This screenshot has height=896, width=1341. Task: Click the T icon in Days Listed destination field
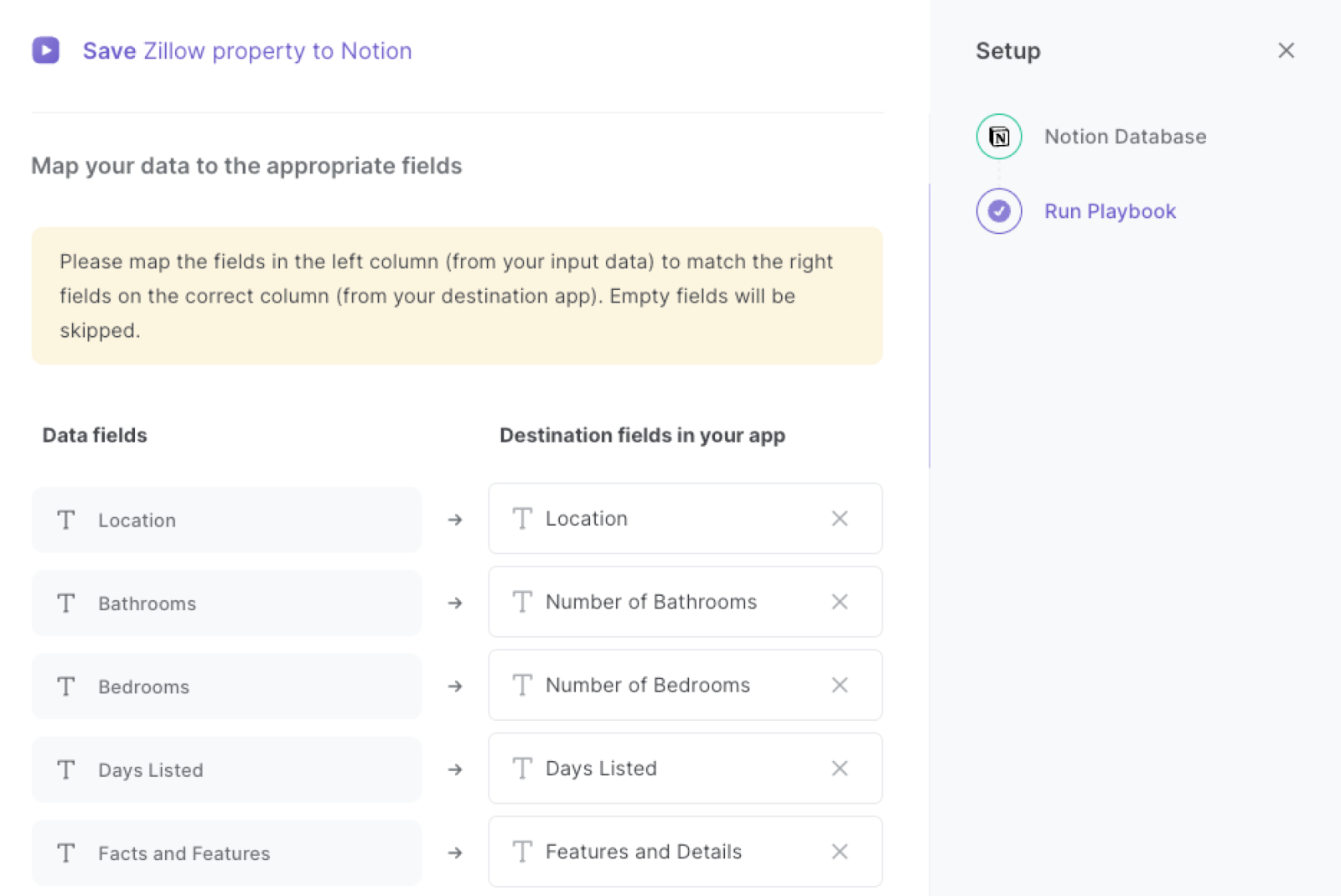pos(521,768)
